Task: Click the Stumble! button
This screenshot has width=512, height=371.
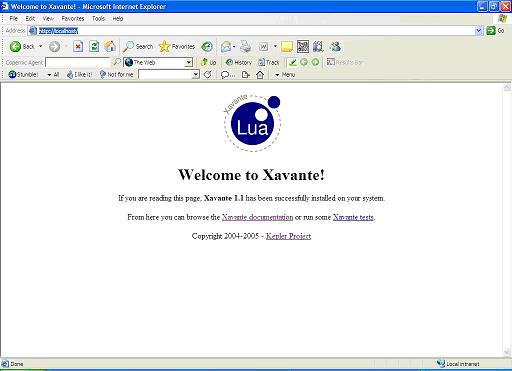Action: (x=23, y=75)
